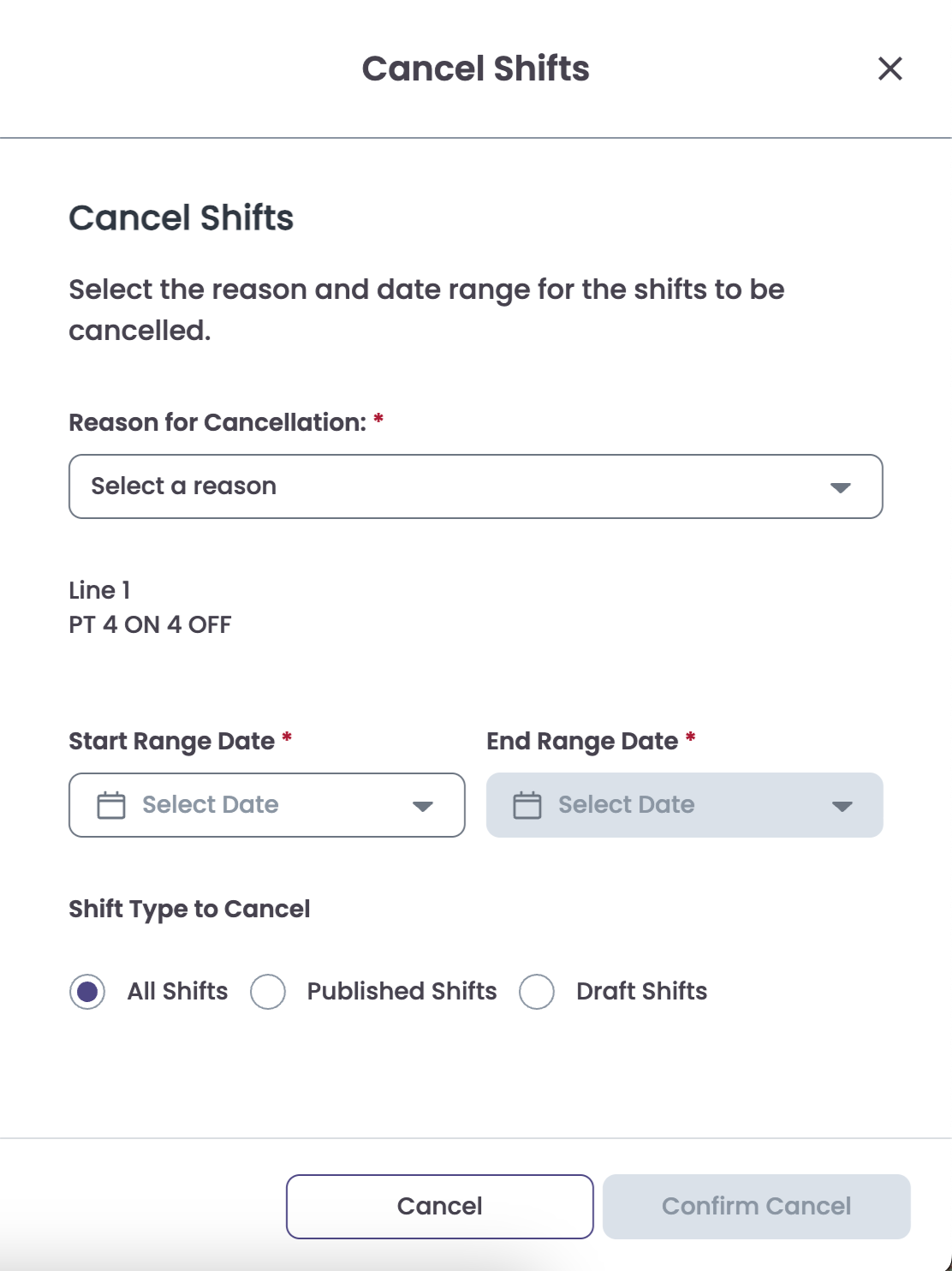Click the Published Shifts label text
The image size is (952, 1271).
tap(402, 991)
